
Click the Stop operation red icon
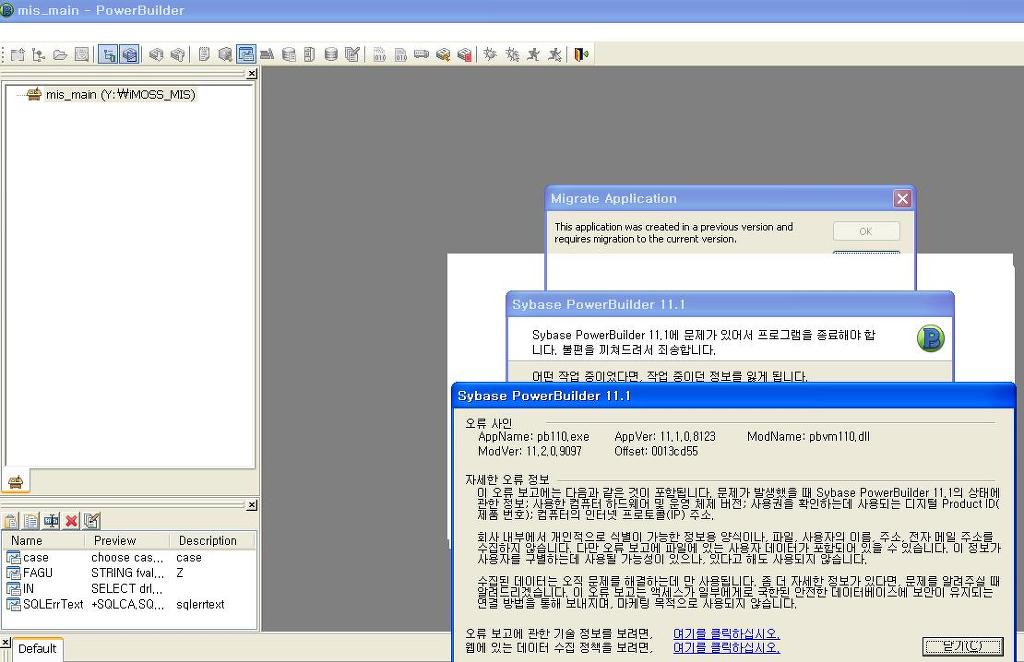pos(464,54)
